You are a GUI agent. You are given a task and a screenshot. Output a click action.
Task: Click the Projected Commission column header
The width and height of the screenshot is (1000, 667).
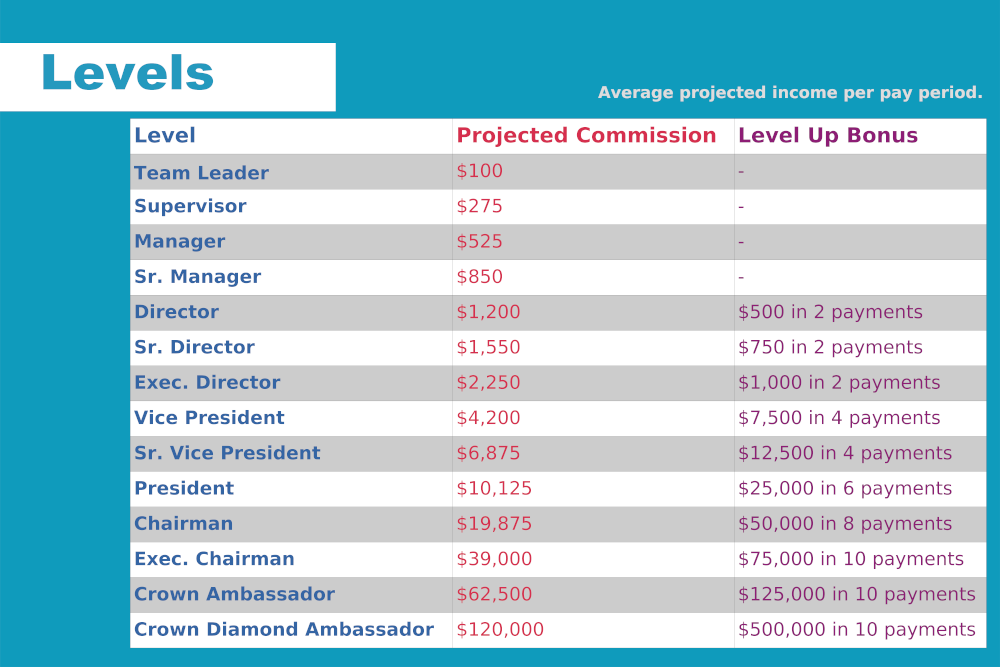[586, 136]
